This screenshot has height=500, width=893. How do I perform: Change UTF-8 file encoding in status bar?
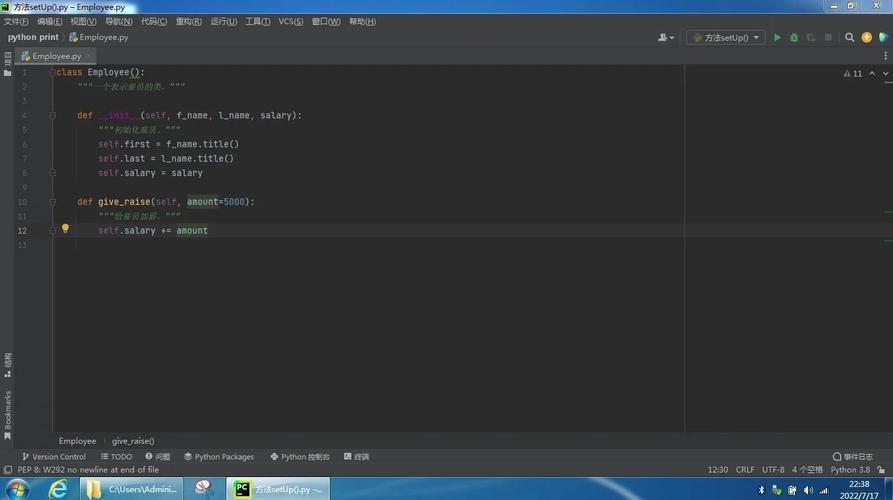(773, 470)
